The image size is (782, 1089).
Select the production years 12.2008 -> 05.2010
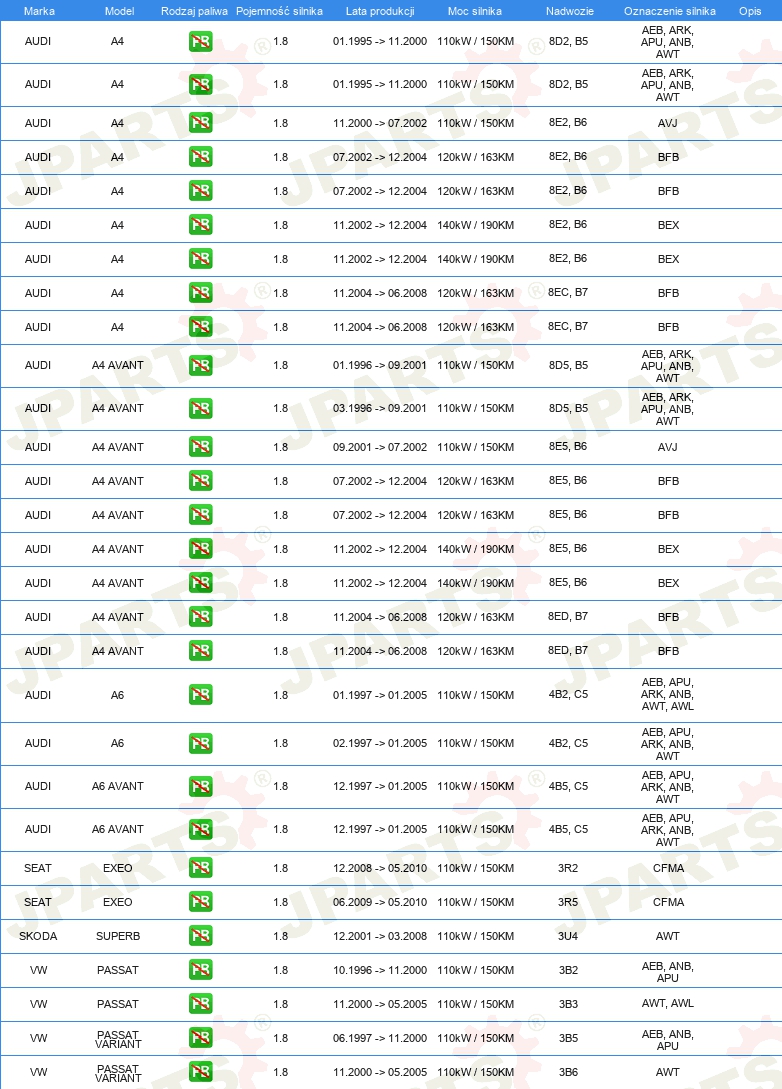point(380,868)
